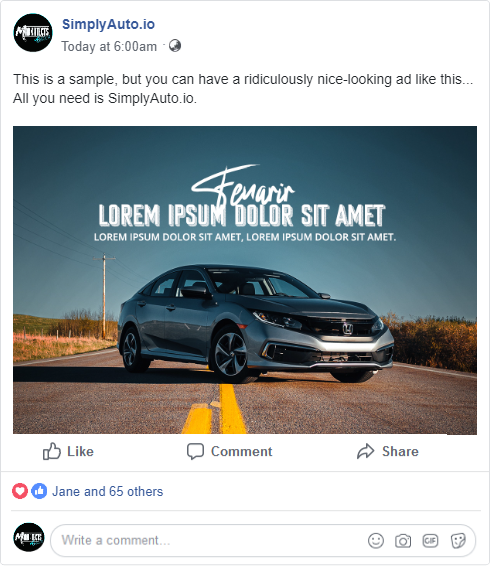Click the thumbs-up Like icon

(52, 451)
